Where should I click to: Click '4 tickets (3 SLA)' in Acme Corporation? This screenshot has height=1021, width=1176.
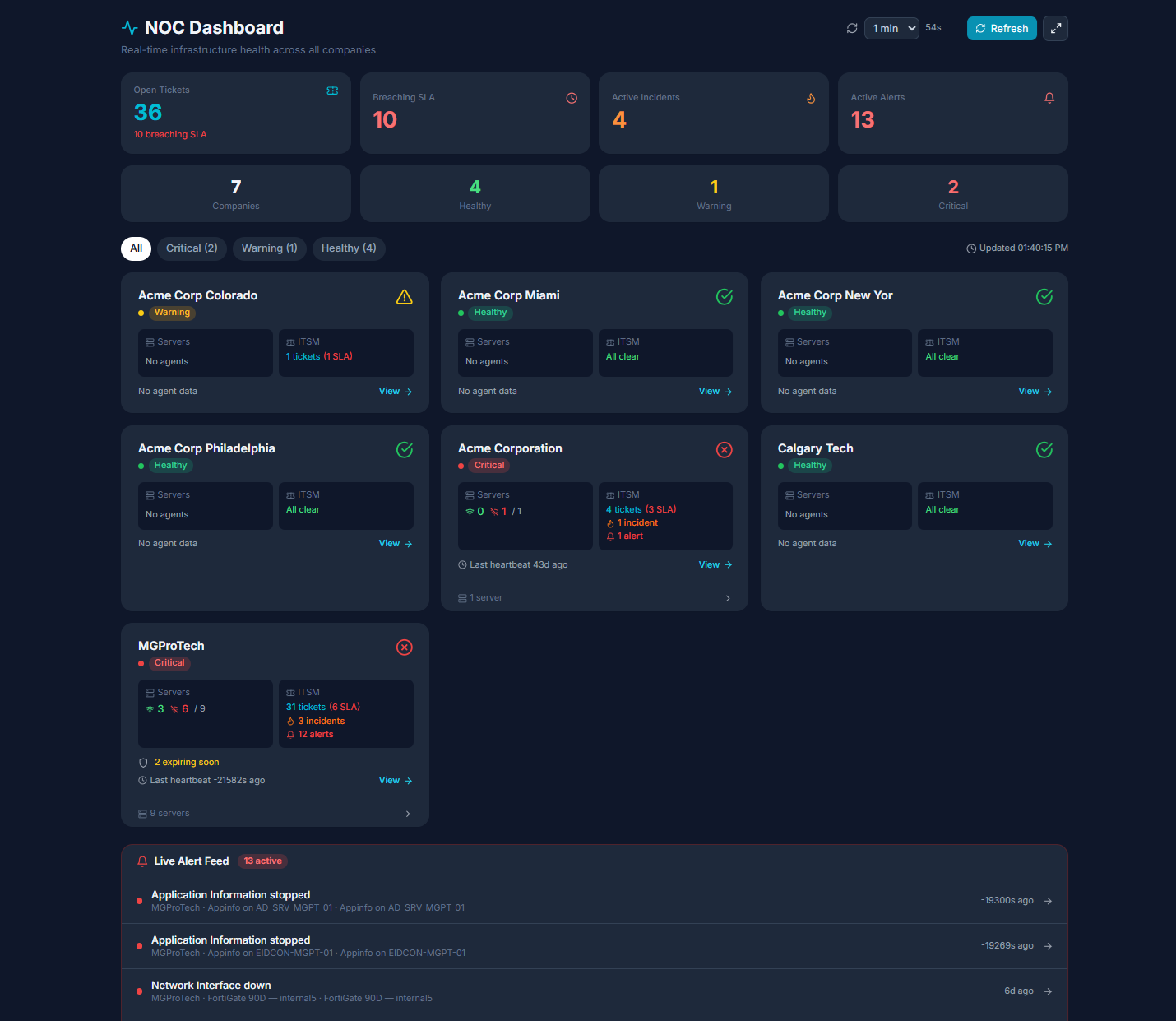[x=641, y=510]
